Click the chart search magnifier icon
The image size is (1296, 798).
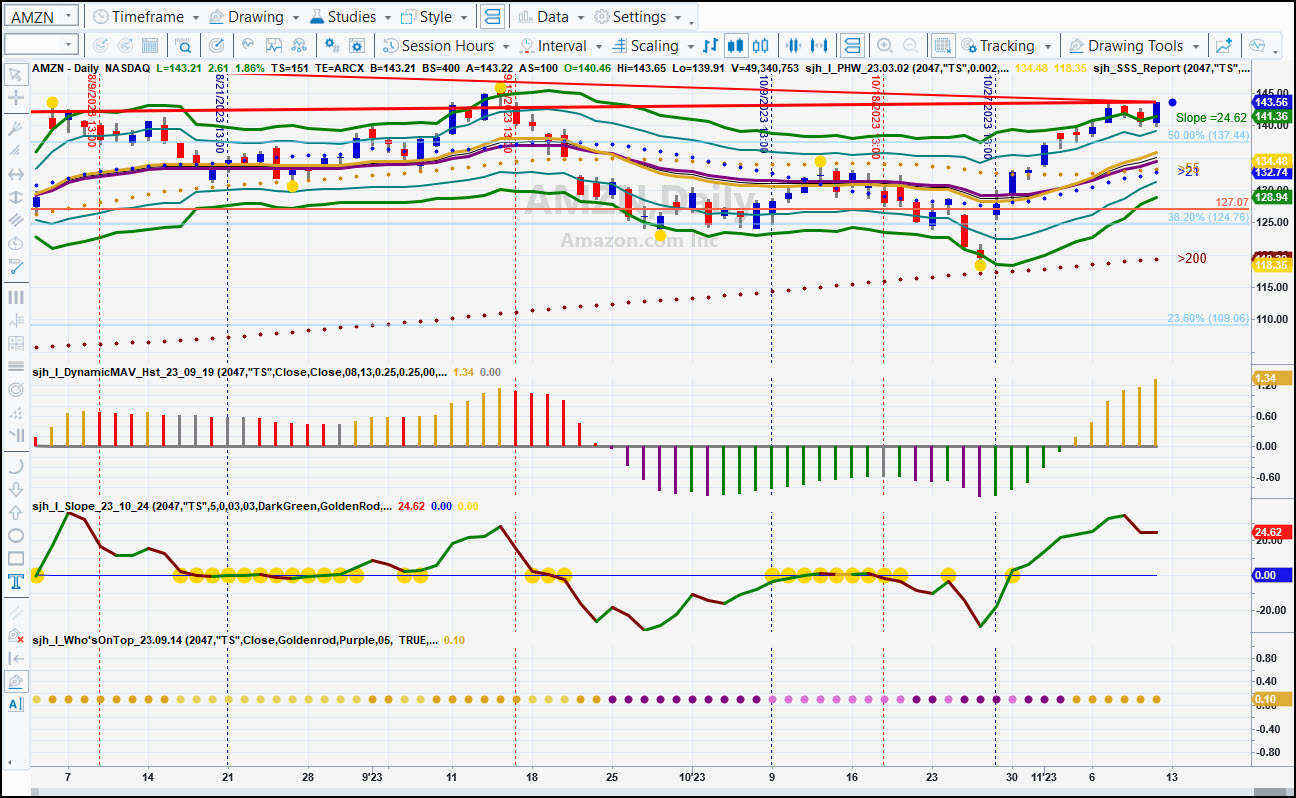click(x=183, y=45)
